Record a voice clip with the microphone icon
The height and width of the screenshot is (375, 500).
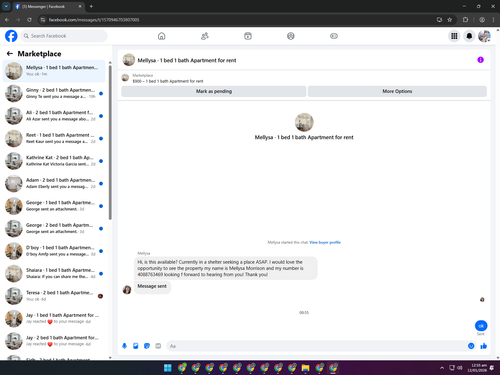click(x=124, y=346)
